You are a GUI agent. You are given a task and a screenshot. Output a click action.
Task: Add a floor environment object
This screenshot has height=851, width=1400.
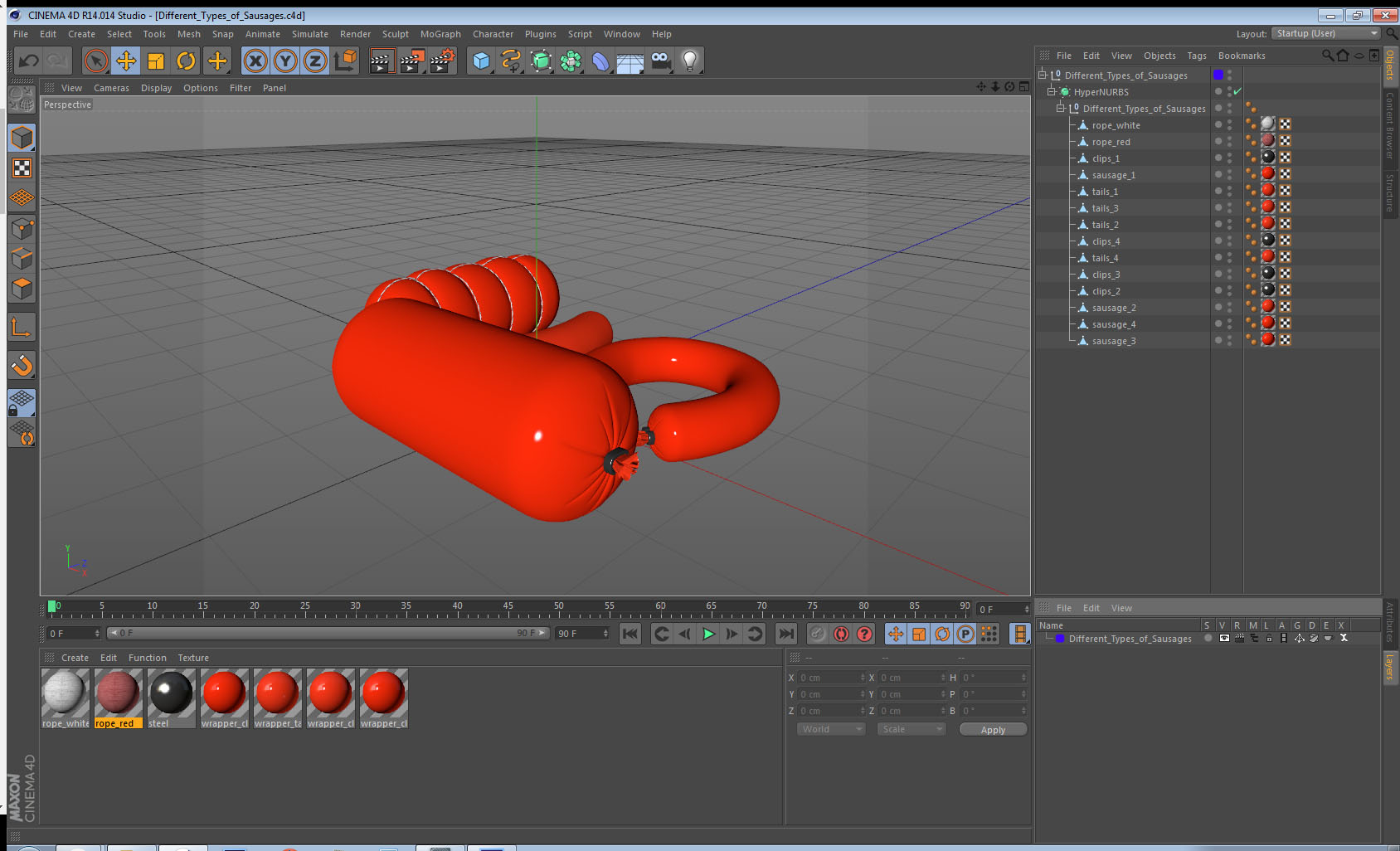pyautogui.click(x=630, y=61)
